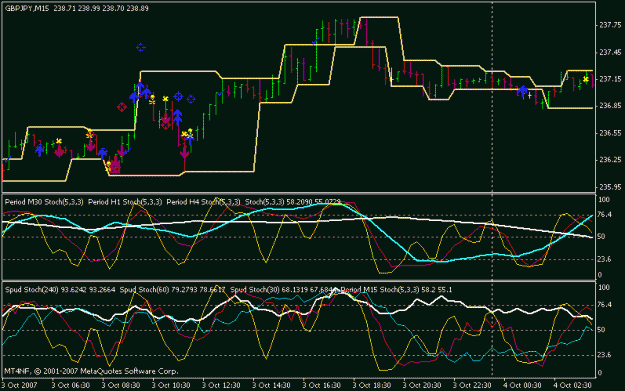The height and width of the screenshot is (391, 625).
Task: Click the 237.15 price level on the axis
Action: (610, 79)
